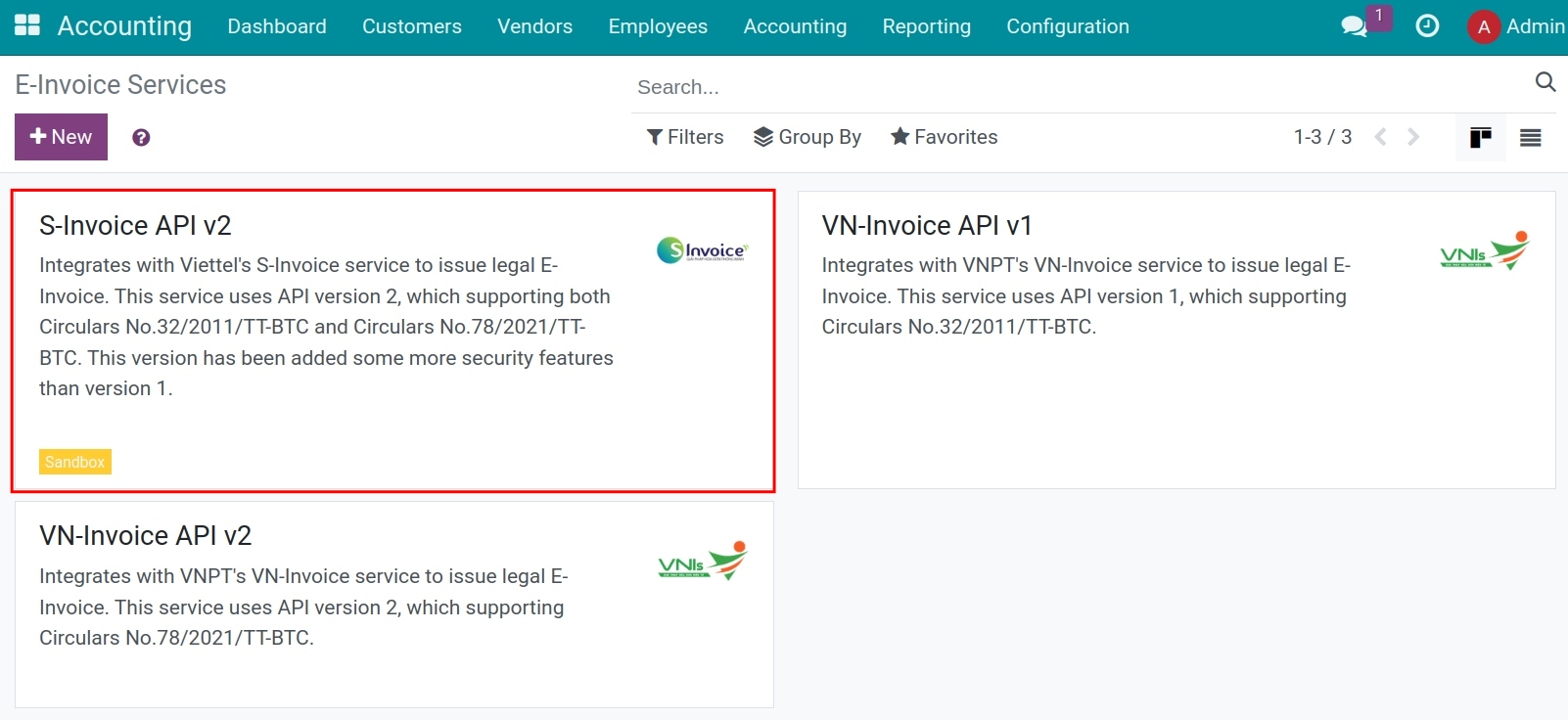
Task: Open the conversations chat icon
Action: click(x=1354, y=26)
